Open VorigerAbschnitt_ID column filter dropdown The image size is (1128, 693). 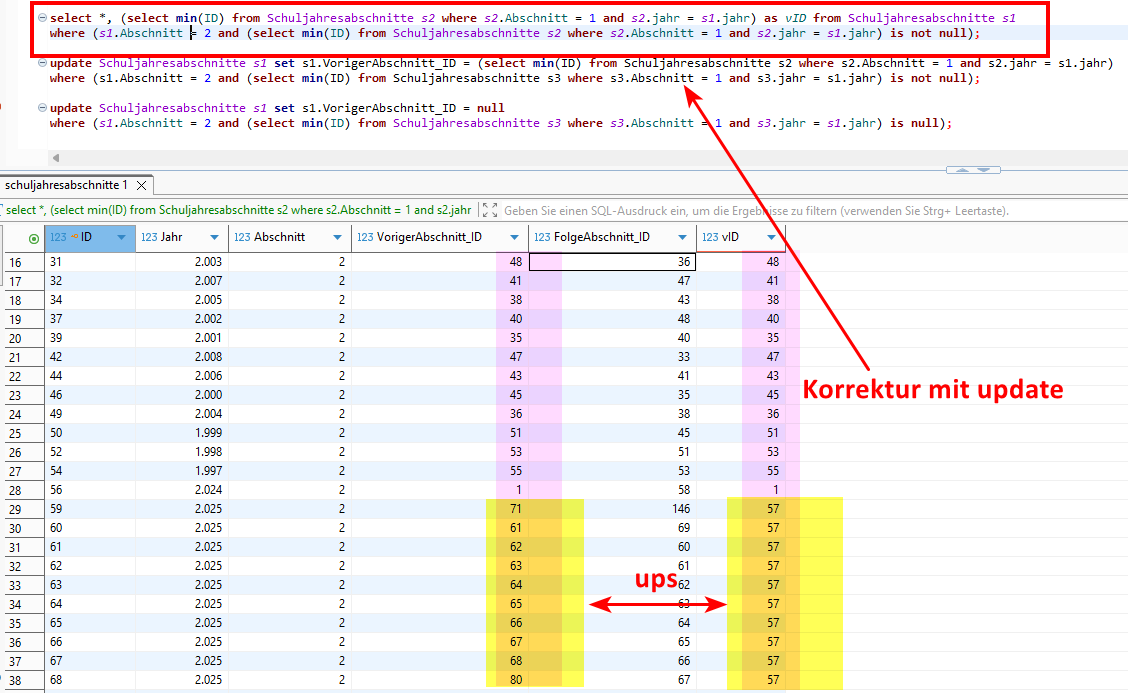514,238
